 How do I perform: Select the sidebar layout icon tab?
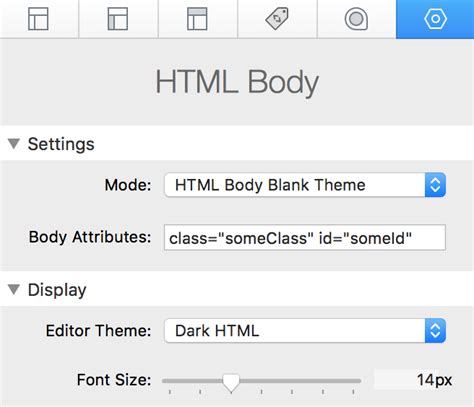[x=118, y=19]
